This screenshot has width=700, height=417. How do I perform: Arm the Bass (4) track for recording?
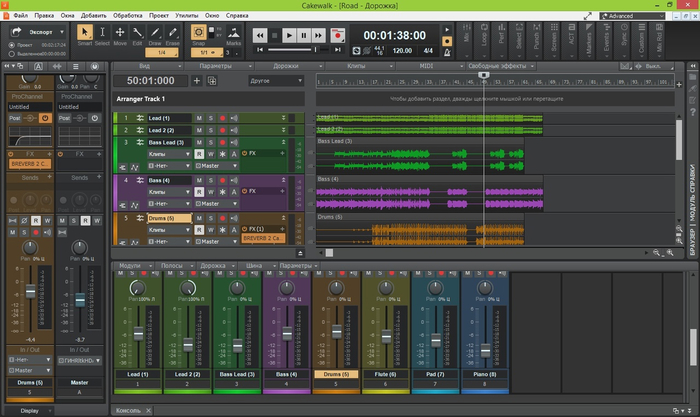[222, 180]
